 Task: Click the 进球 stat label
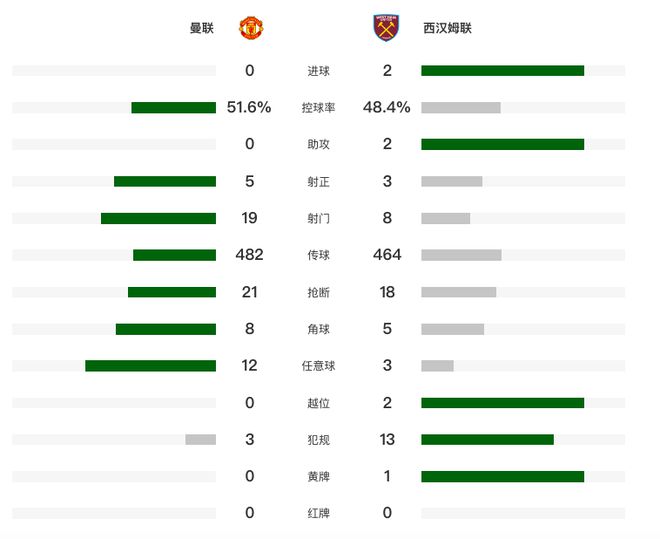(318, 71)
